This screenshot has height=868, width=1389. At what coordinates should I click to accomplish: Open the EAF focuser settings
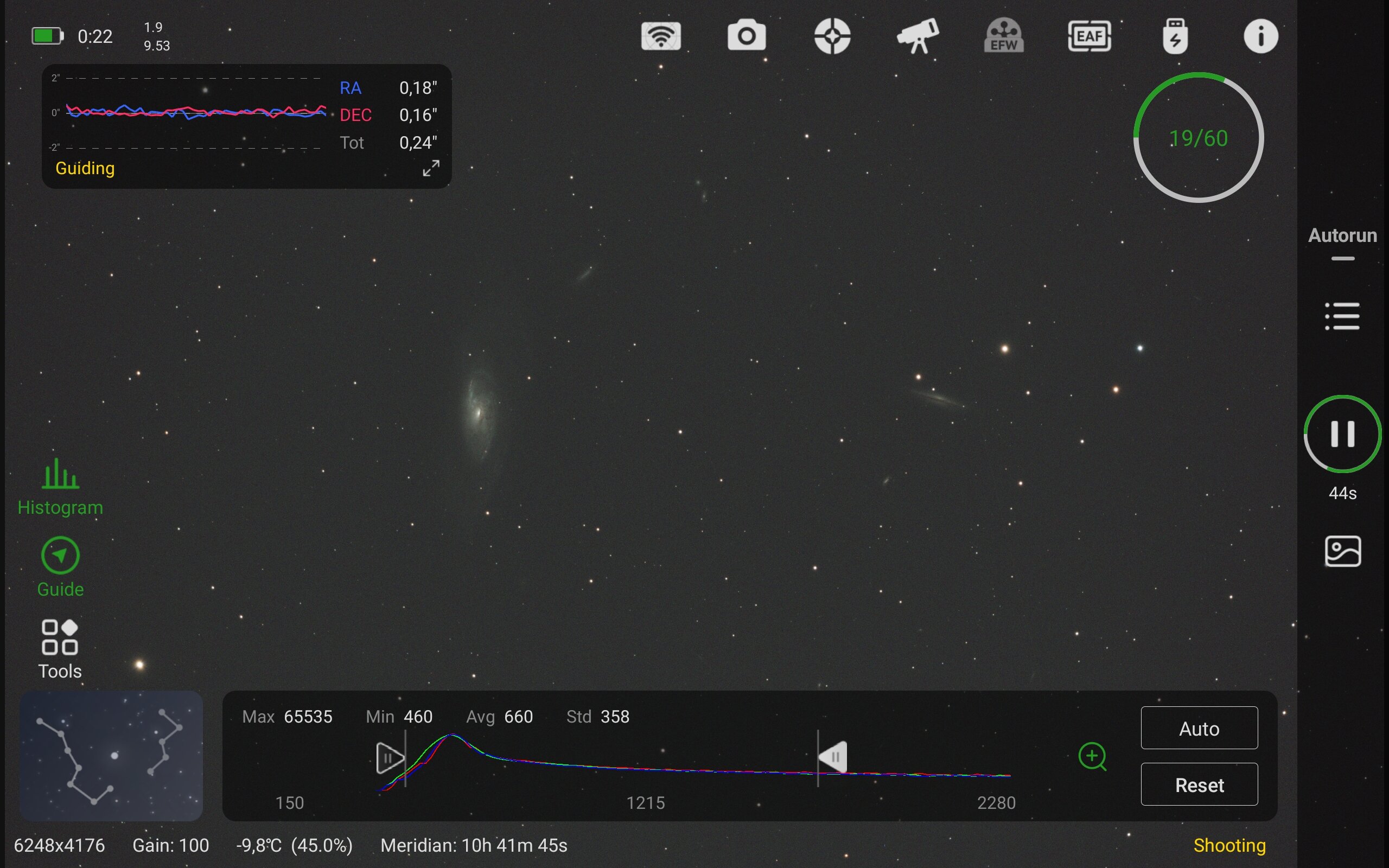pos(1089,37)
